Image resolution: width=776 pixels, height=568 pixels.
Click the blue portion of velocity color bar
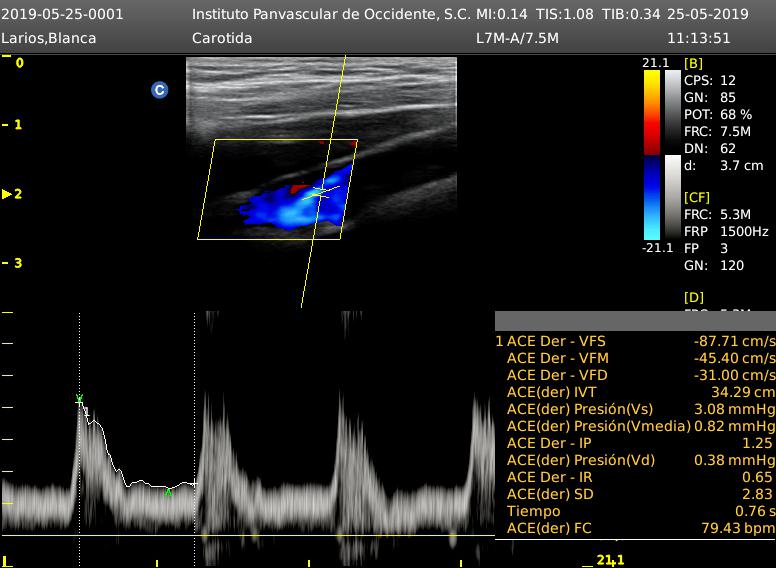click(x=651, y=200)
